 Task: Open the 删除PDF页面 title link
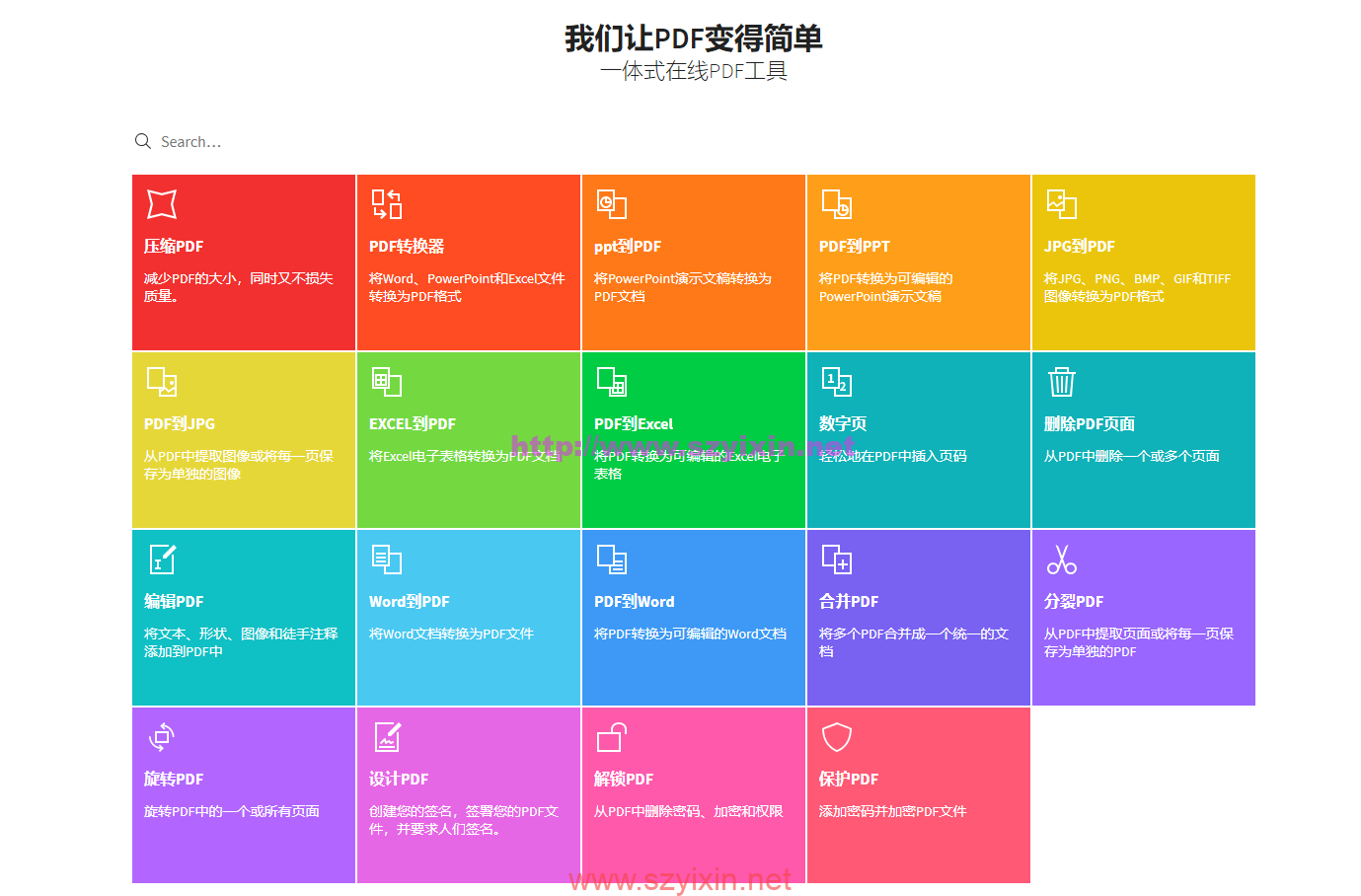pos(1090,424)
